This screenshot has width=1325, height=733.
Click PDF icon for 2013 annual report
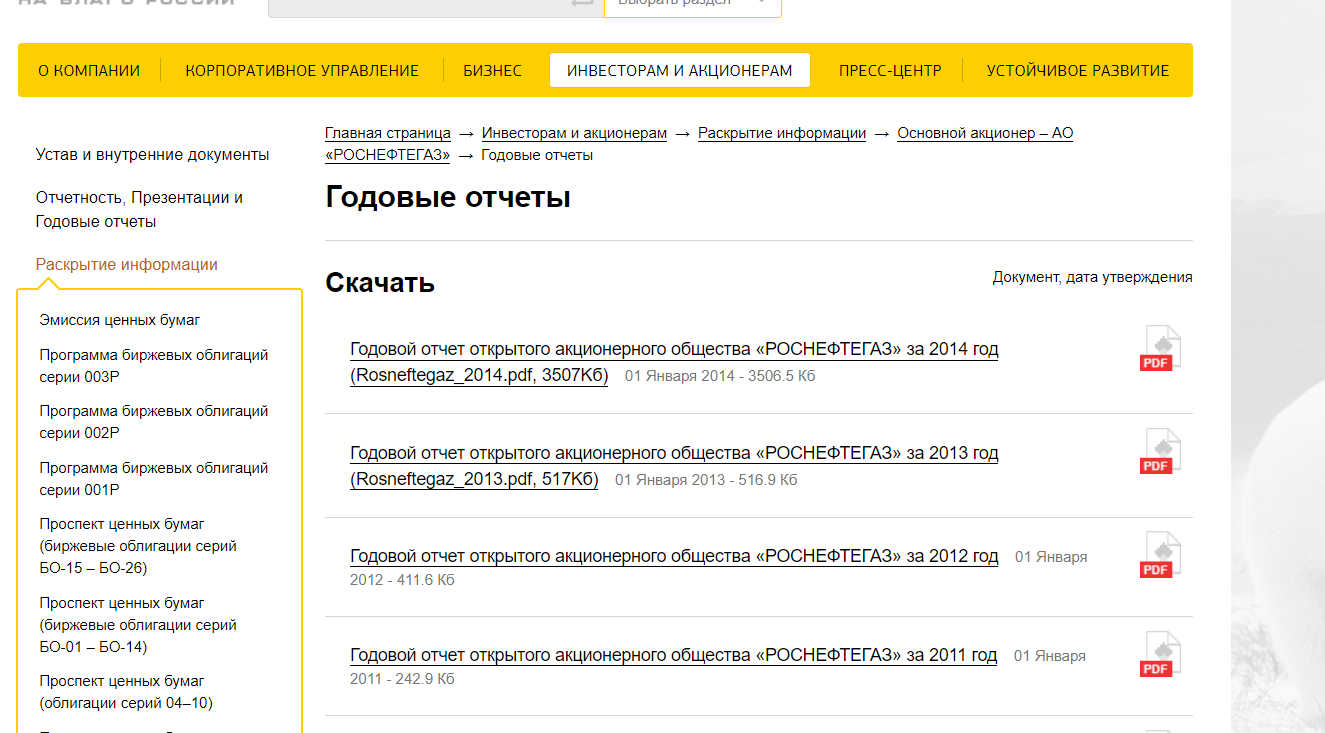click(1160, 452)
